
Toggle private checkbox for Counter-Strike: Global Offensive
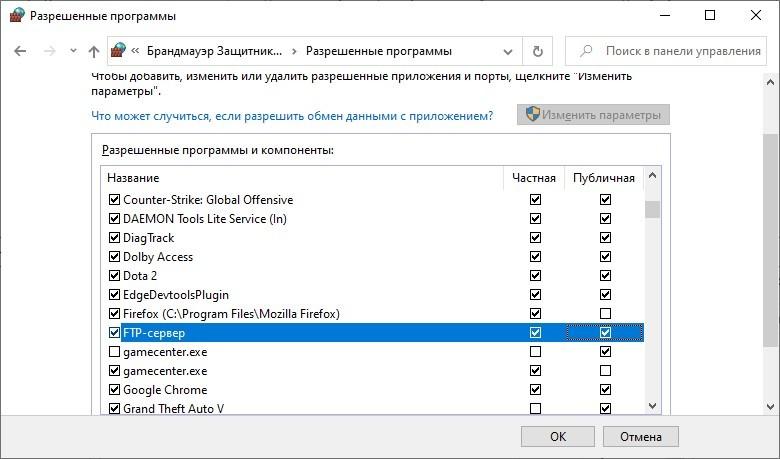point(535,199)
